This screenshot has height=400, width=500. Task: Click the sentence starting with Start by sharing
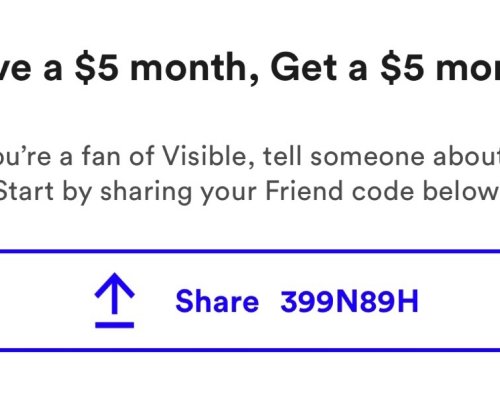(248, 192)
